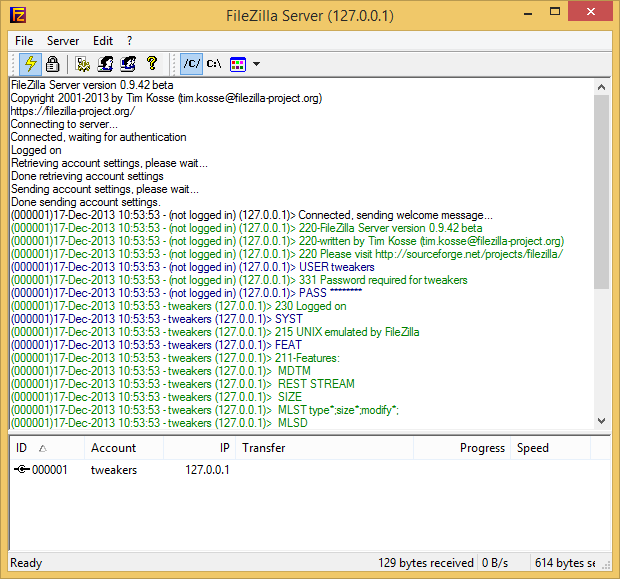
Task: Lock the server with padlock icon
Action: coord(52,64)
